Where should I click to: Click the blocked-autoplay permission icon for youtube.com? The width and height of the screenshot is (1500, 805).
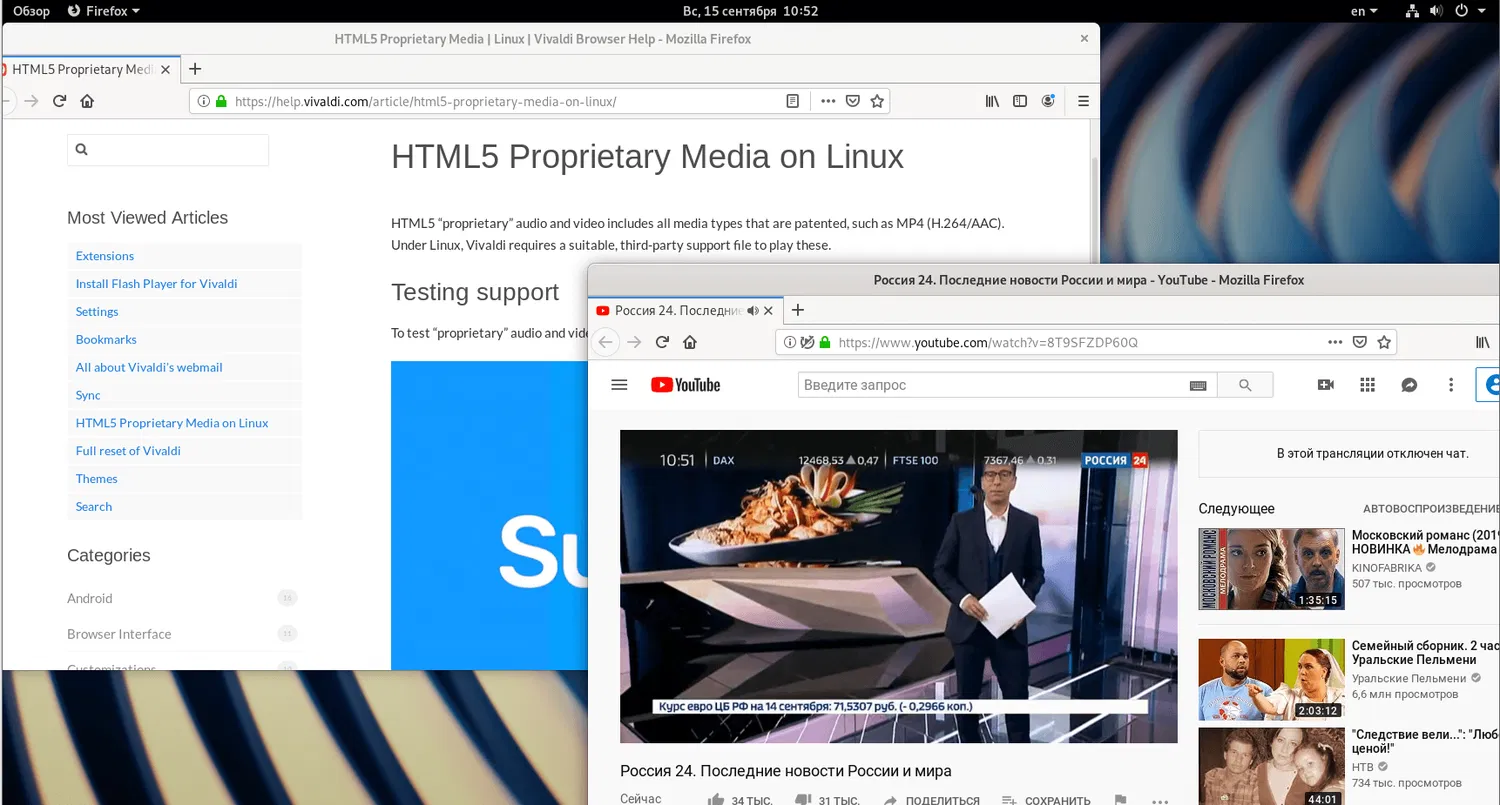pos(806,342)
